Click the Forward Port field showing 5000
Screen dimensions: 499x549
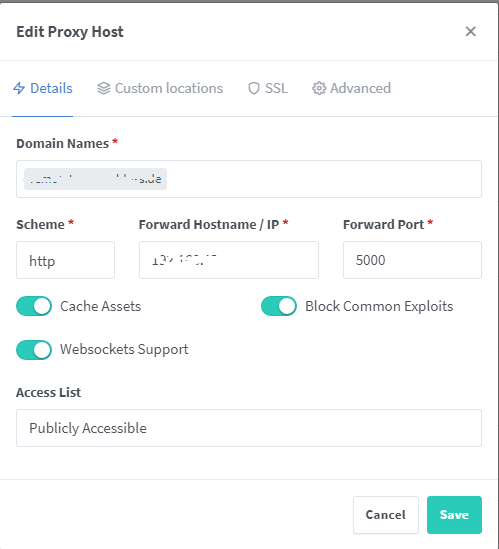[413, 260]
